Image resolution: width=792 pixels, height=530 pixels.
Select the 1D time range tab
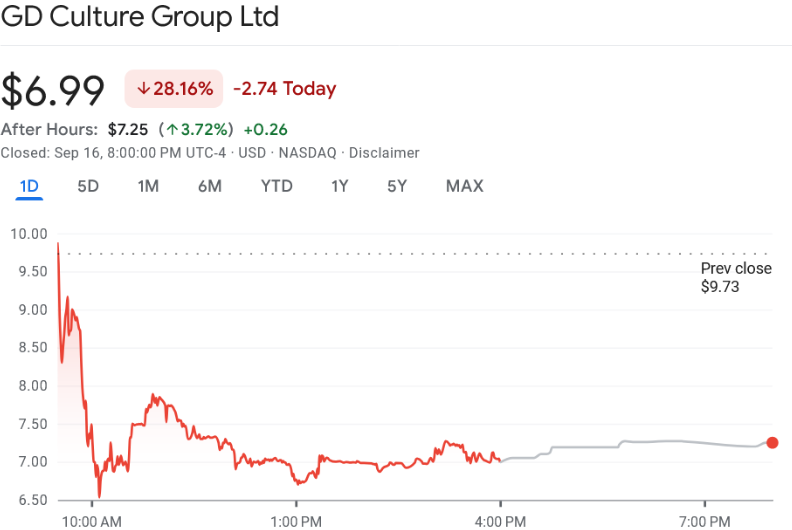pyautogui.click(x=29, y=186)
